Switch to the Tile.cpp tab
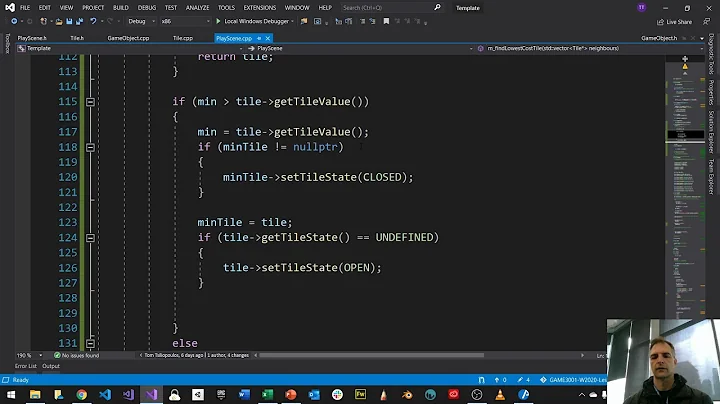The width and height of the screenshot is (720, 404). pyautogui.click(x=183, y=38)
